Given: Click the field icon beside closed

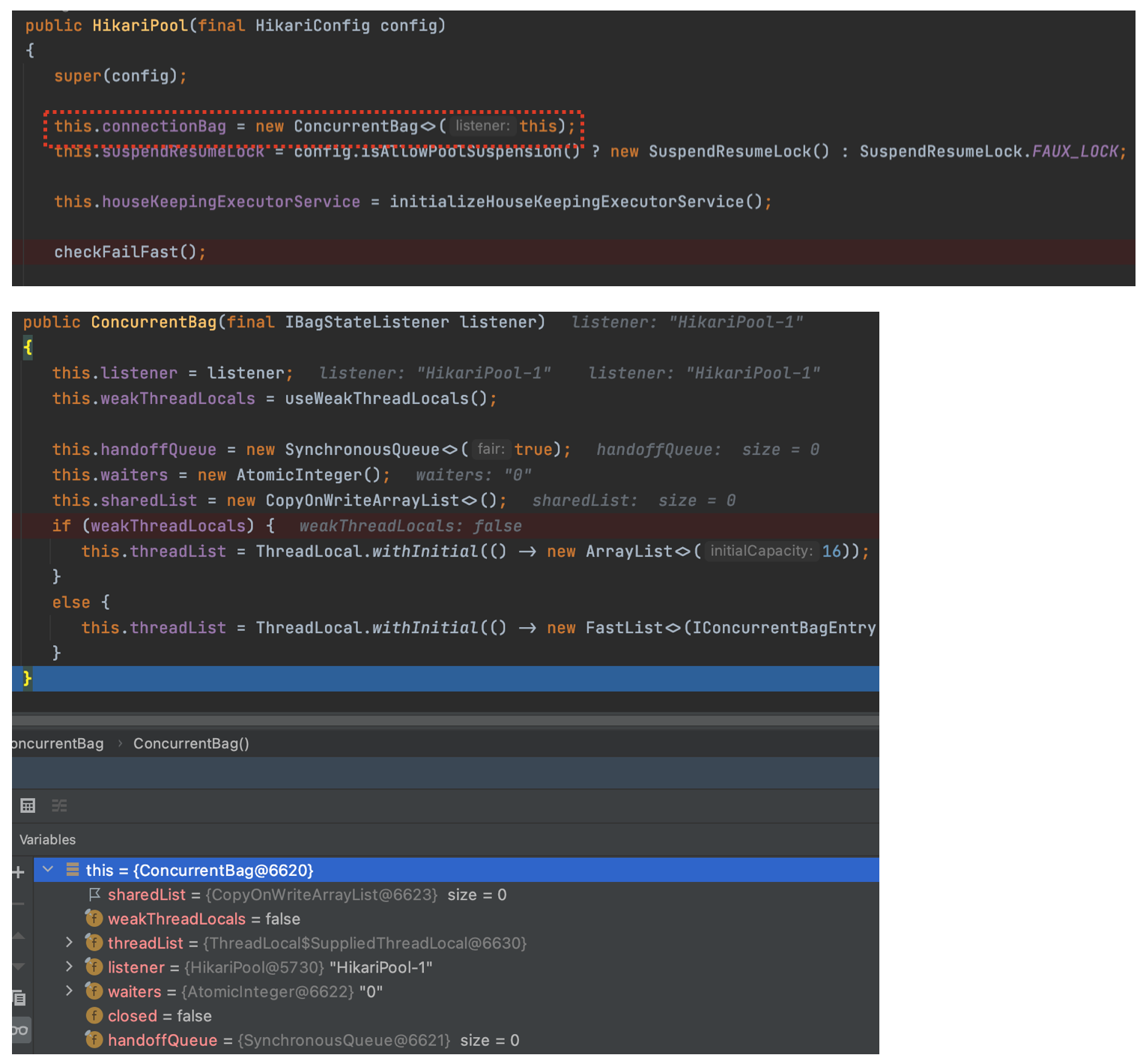Looking at the screenshot, I should [94, 1015].
